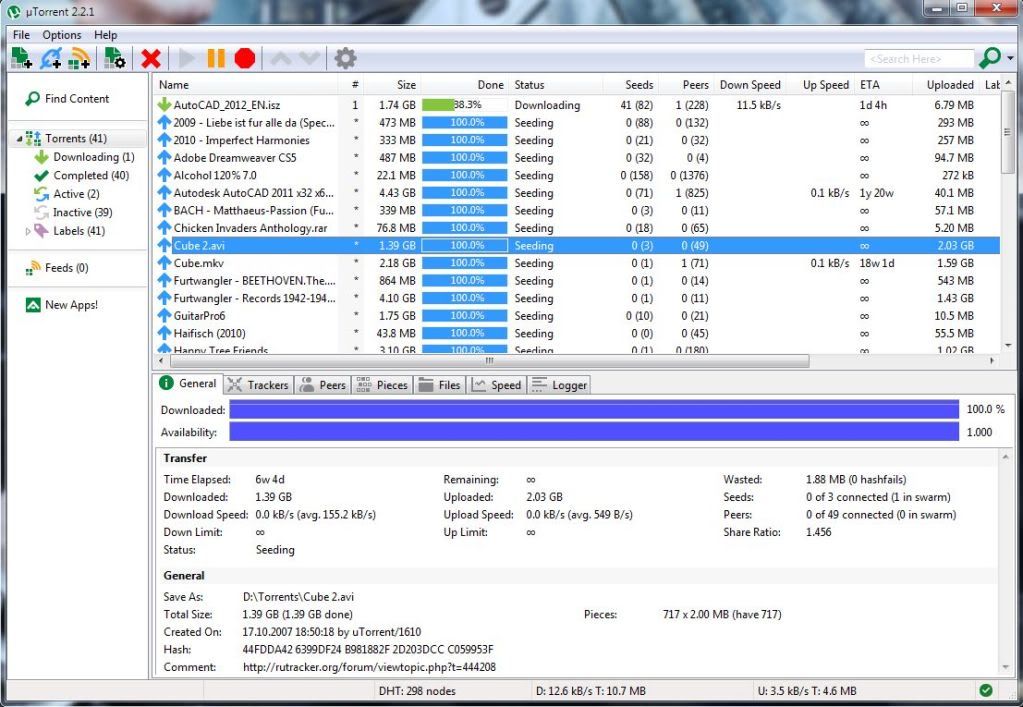
Task: Open Preferences via the gear icon
Action: (345, 58)
